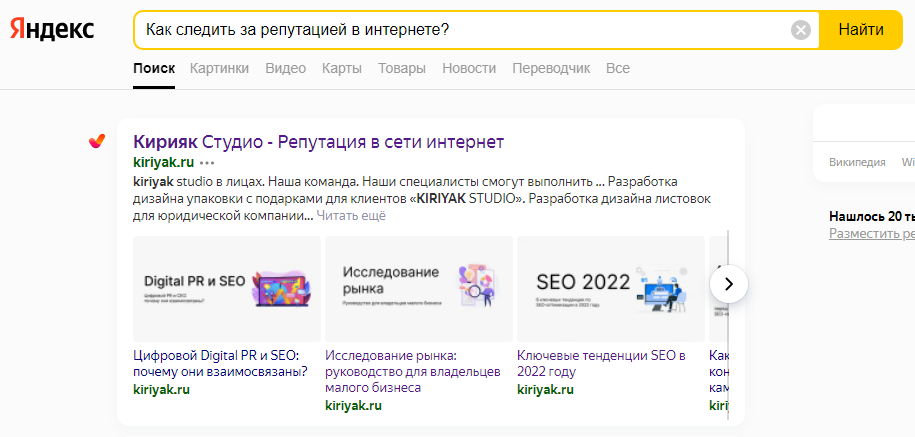Open the Товары tab

(401, 68)
